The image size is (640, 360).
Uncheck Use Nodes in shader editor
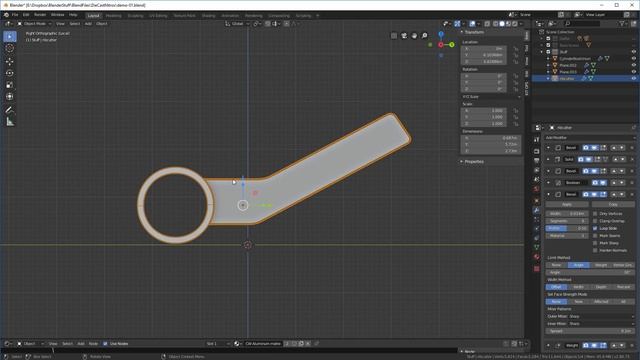click(105, 344)
